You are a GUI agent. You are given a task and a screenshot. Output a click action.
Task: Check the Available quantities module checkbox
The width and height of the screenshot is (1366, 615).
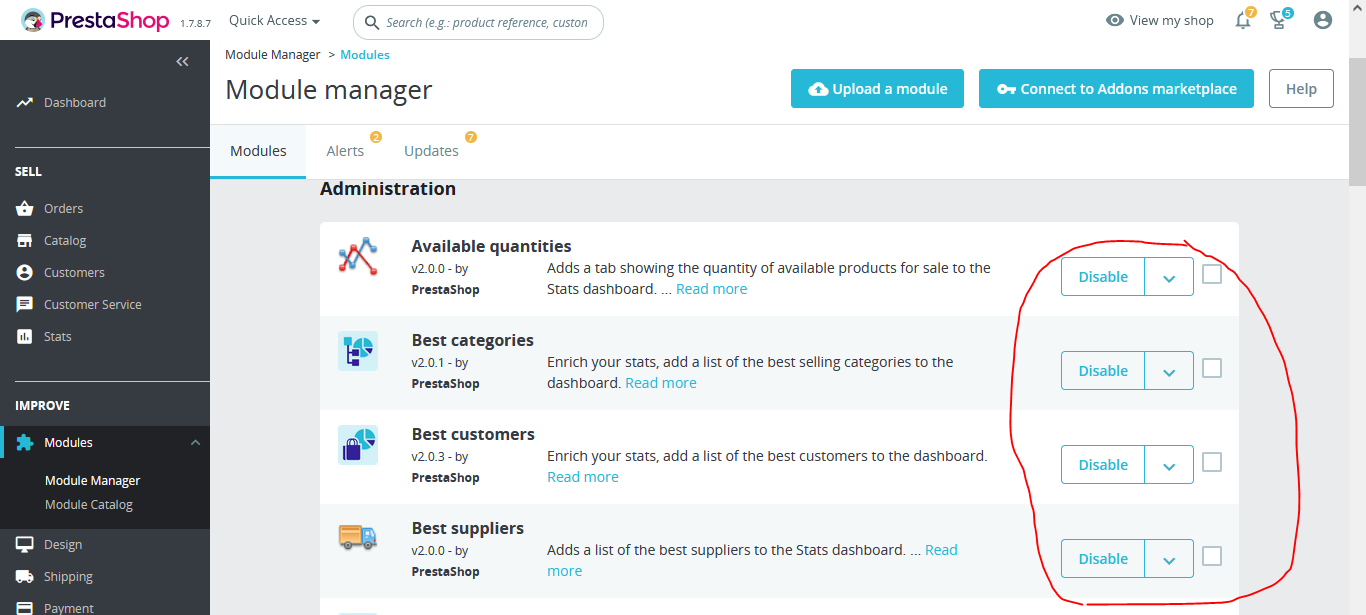coord(1212,274)
